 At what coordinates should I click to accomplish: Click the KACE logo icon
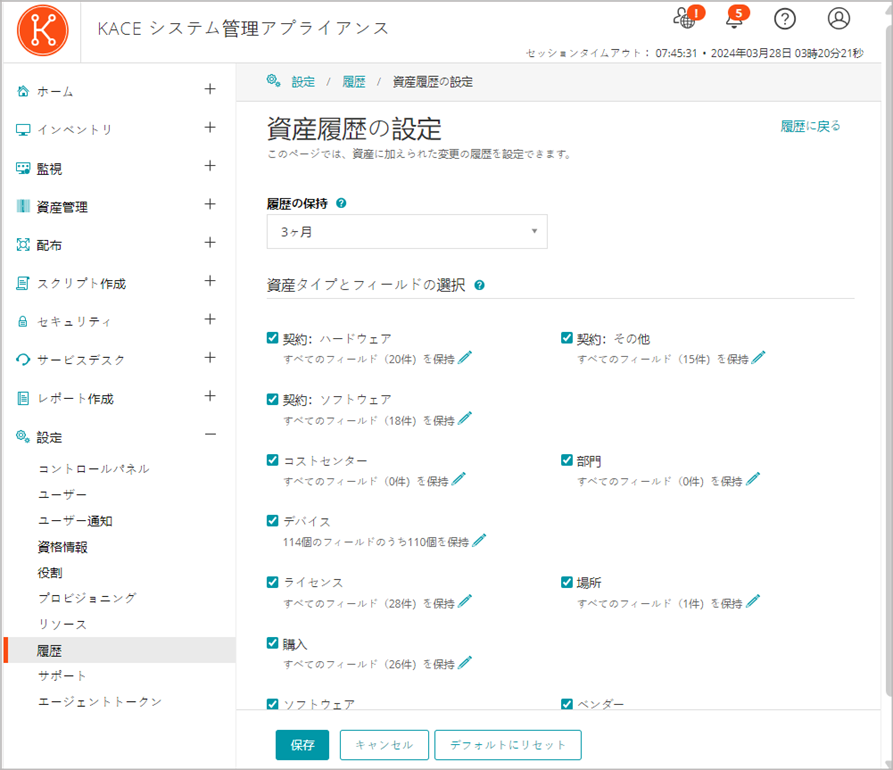44,30
